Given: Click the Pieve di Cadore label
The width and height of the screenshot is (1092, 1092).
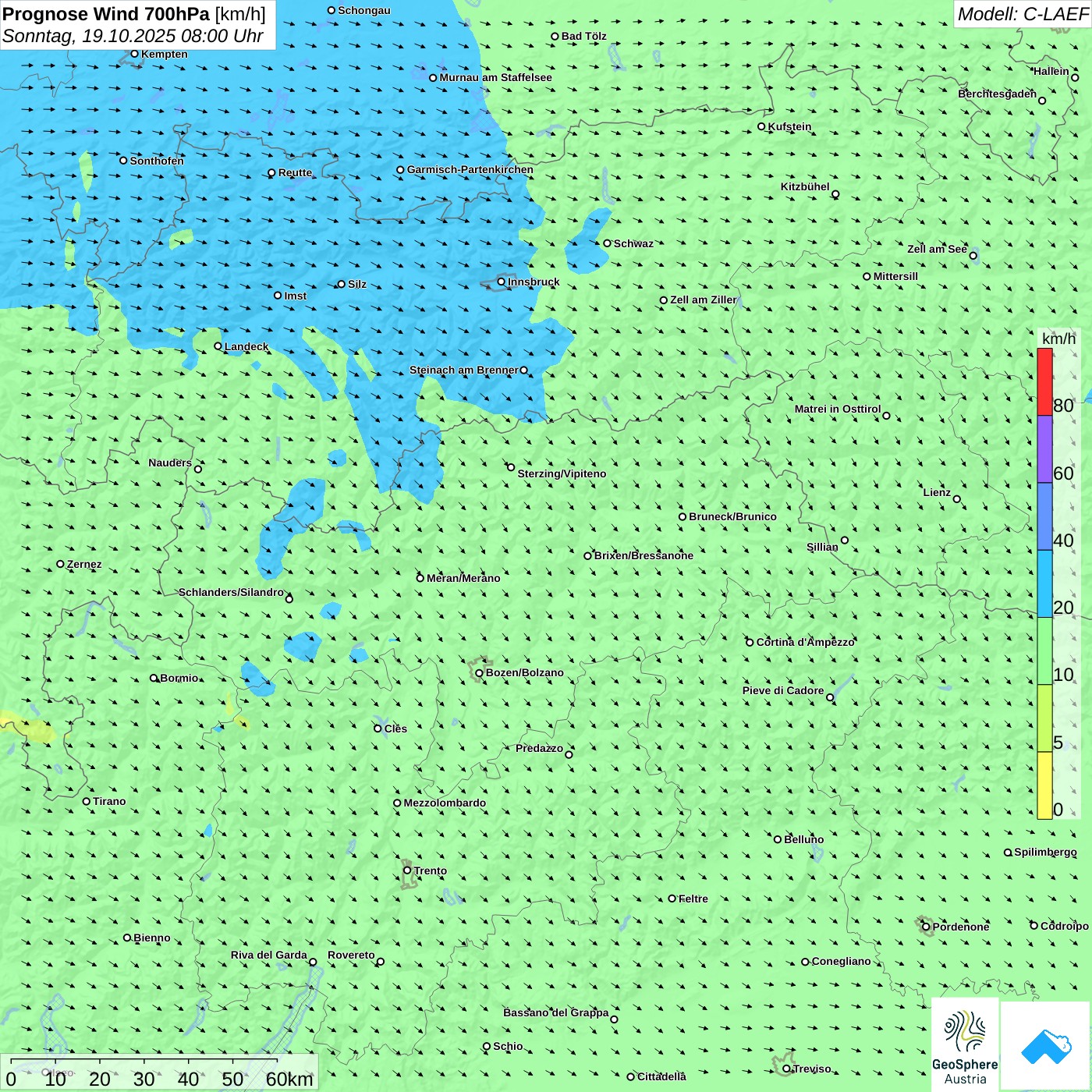Looking at the screenshot, I should [783, 690].
